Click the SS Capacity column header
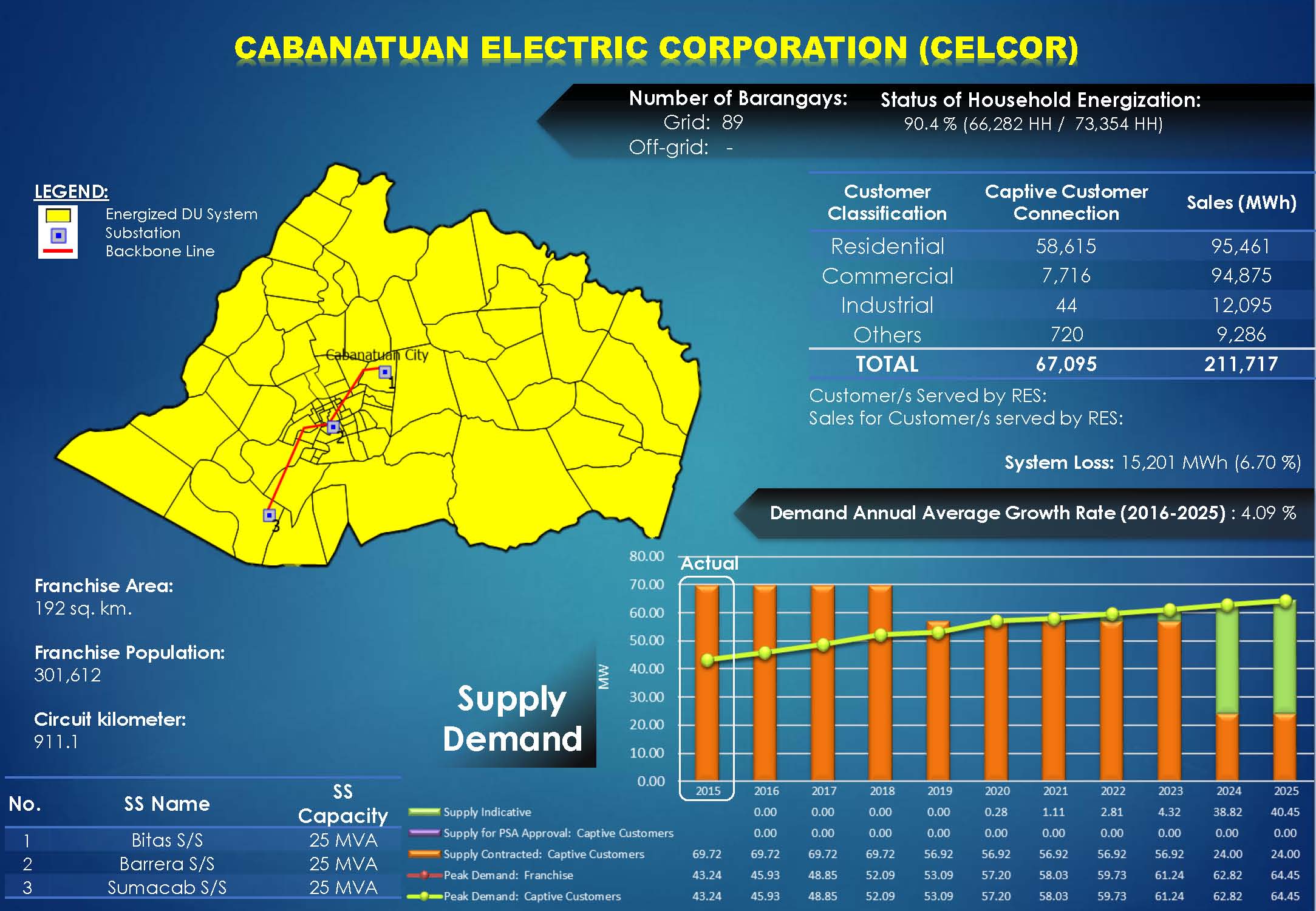1316x911 pixels. (x=343, y=804)
